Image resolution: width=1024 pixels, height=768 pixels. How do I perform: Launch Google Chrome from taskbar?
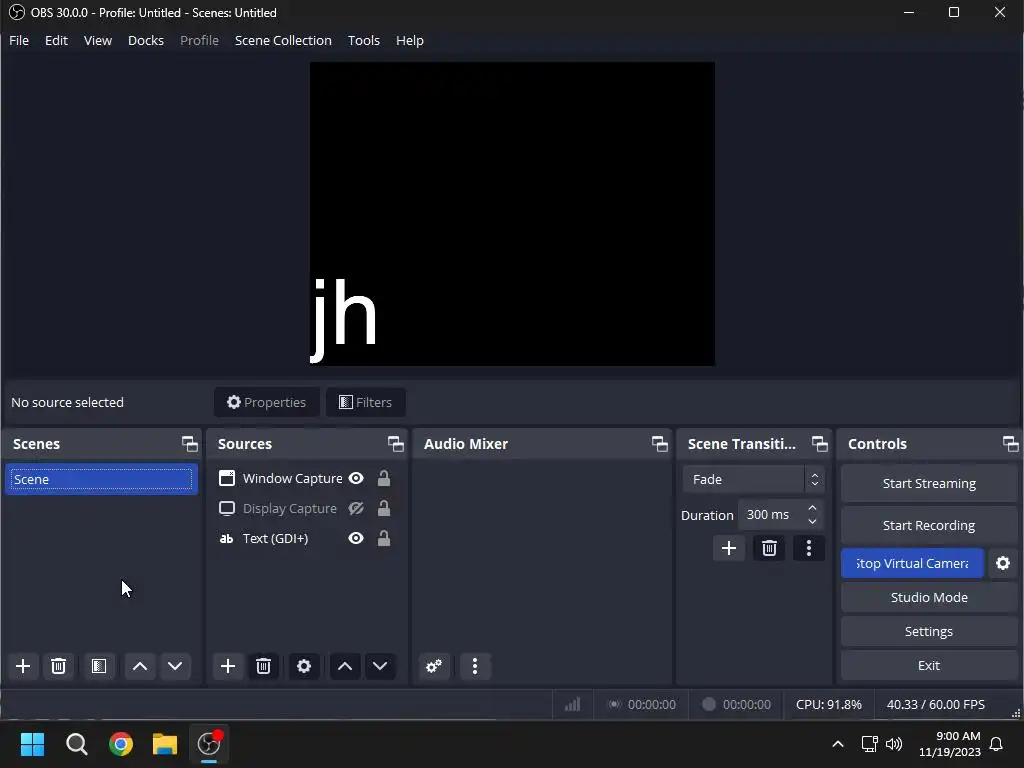[121, 744]
